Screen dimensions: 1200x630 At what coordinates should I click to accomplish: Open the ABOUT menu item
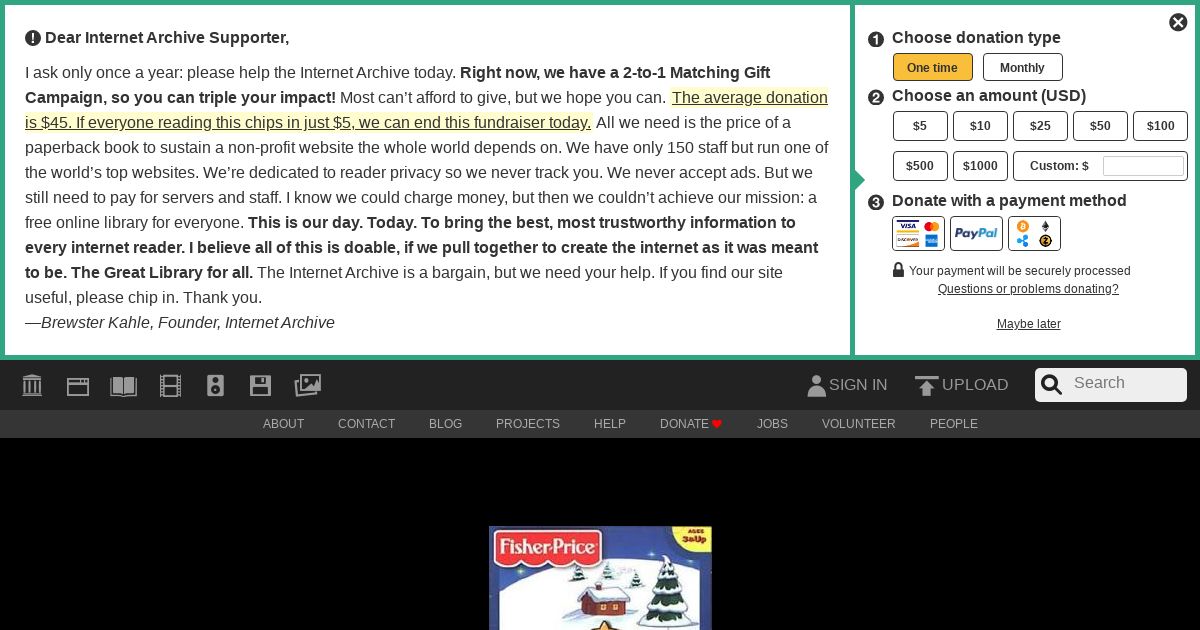pyautogui.click(x=283, y=424)
